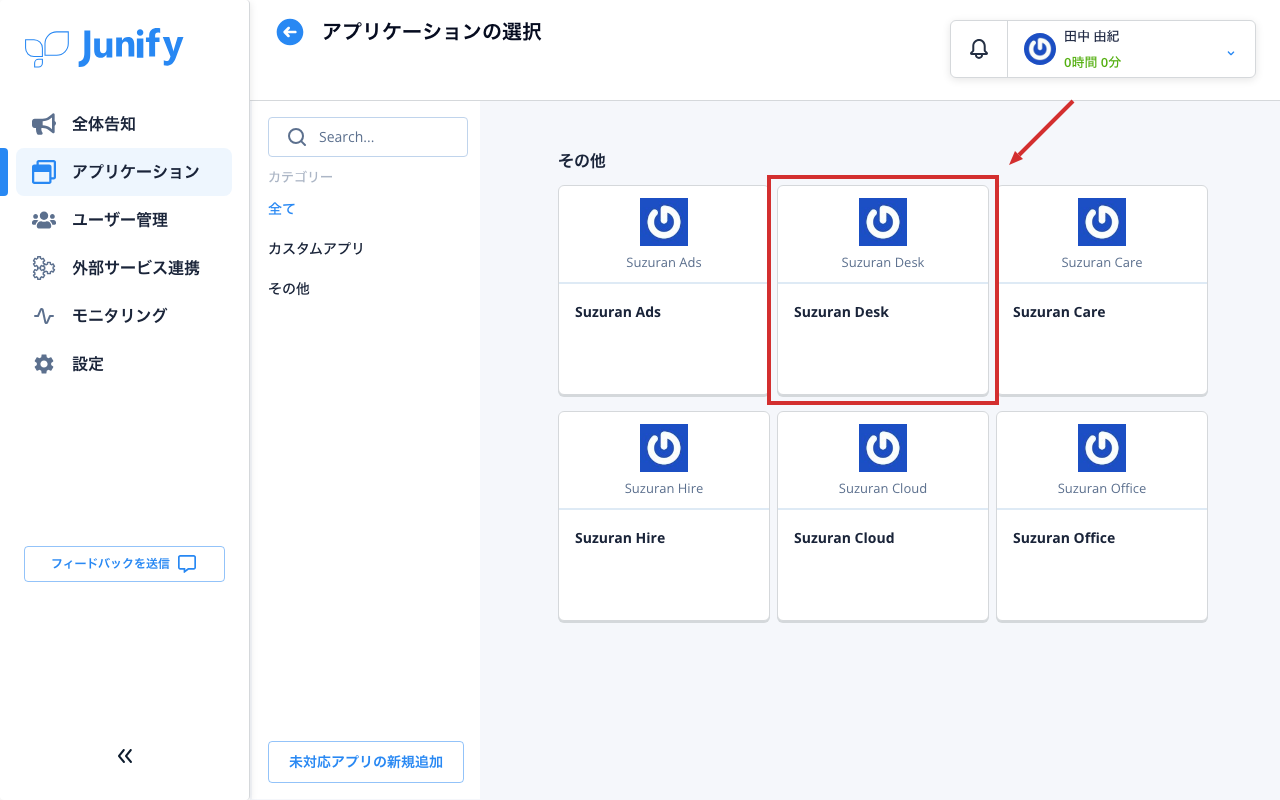Click the Suzuran Care power logo

[1102, 222]
